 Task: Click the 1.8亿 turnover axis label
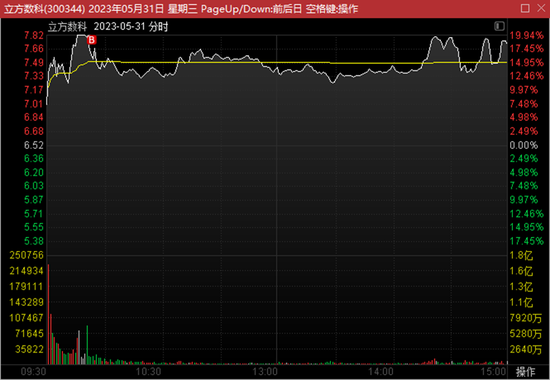[x=521, y=255]
